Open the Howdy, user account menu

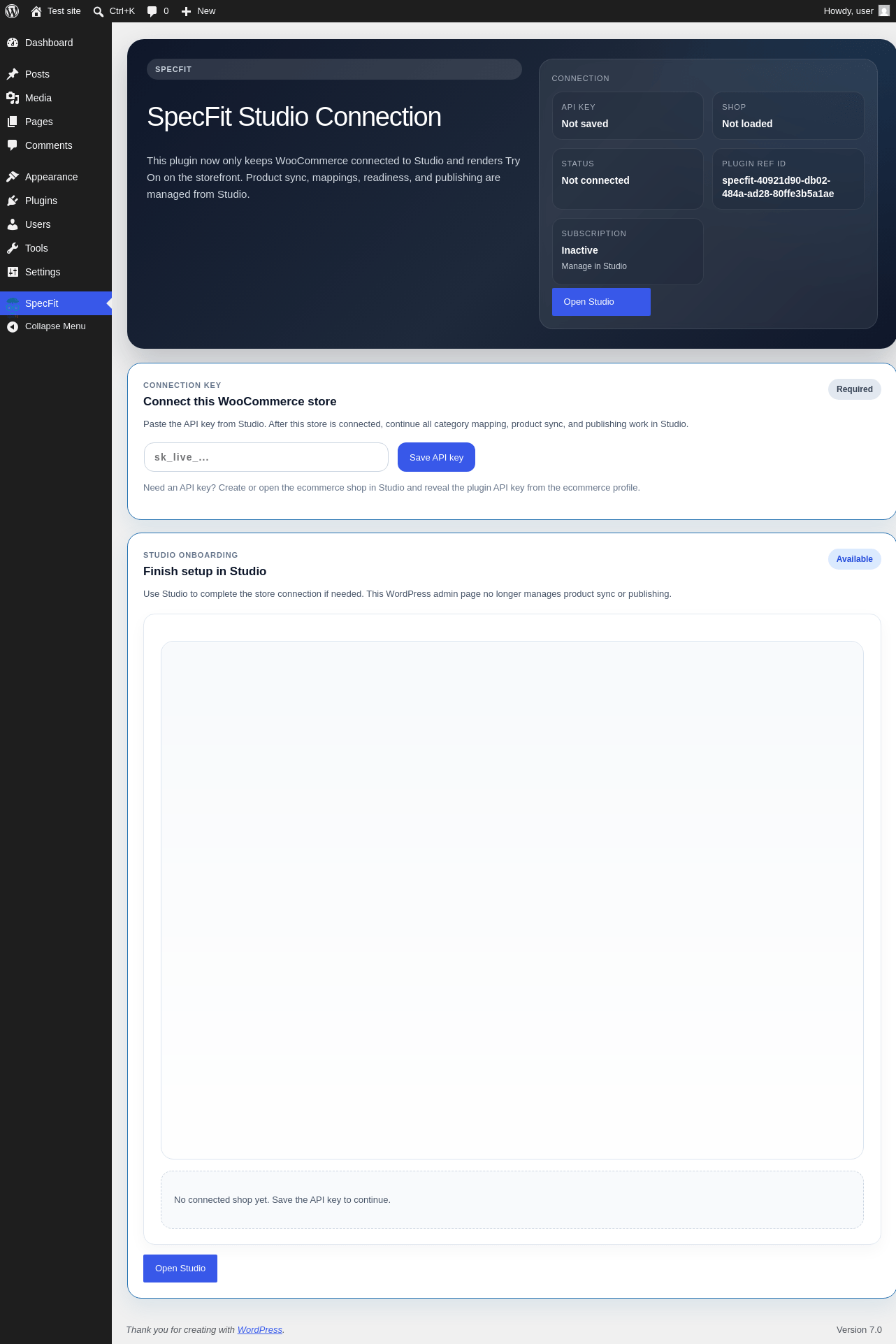pyautogui.click(x=856, y=11)
